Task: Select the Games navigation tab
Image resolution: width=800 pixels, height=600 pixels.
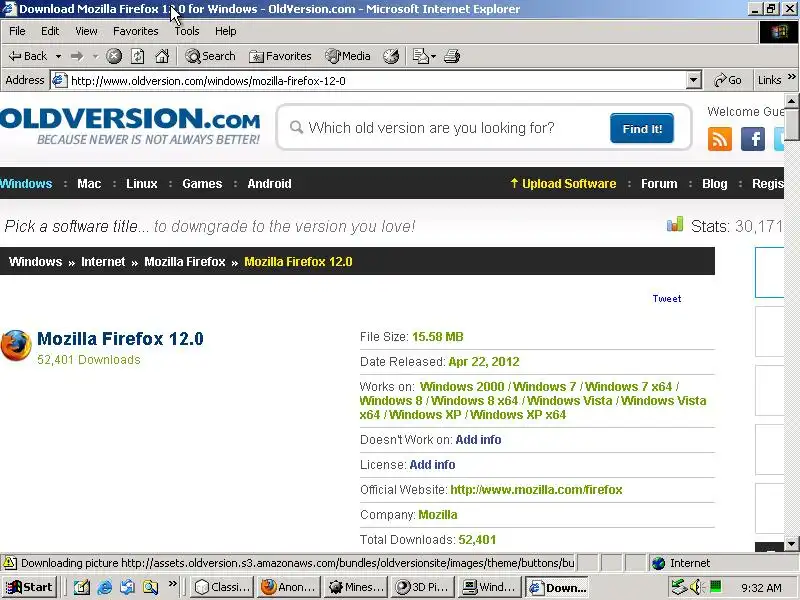Action: pyautogui.click(x=202, y=184)
